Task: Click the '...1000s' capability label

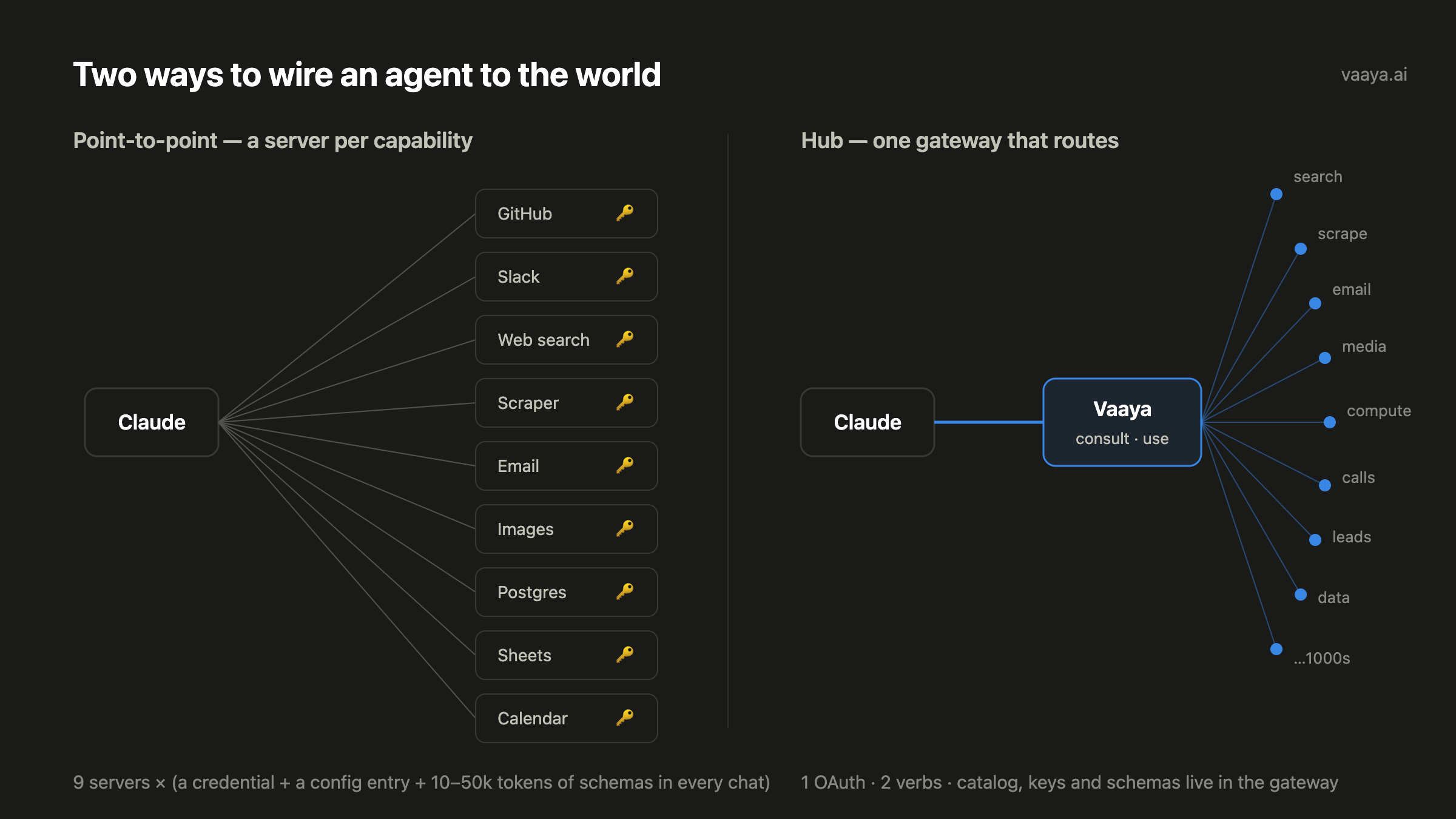Action: click(x=1322, y=658)
